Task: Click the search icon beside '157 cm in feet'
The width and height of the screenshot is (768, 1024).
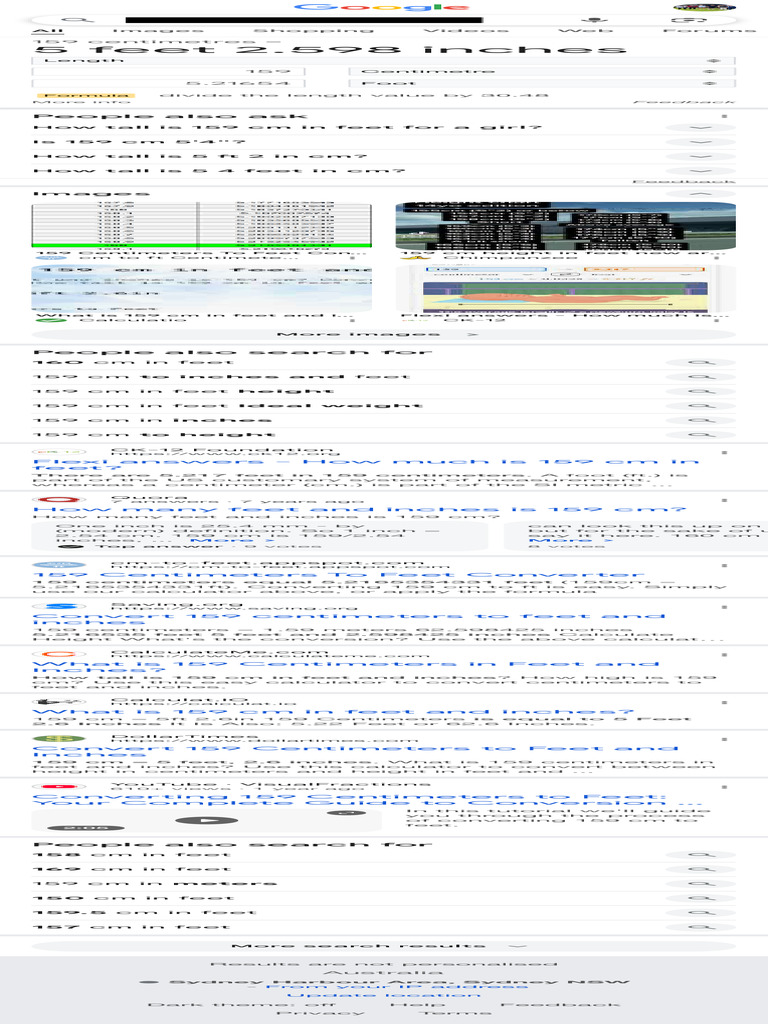Action: point(701,927)
